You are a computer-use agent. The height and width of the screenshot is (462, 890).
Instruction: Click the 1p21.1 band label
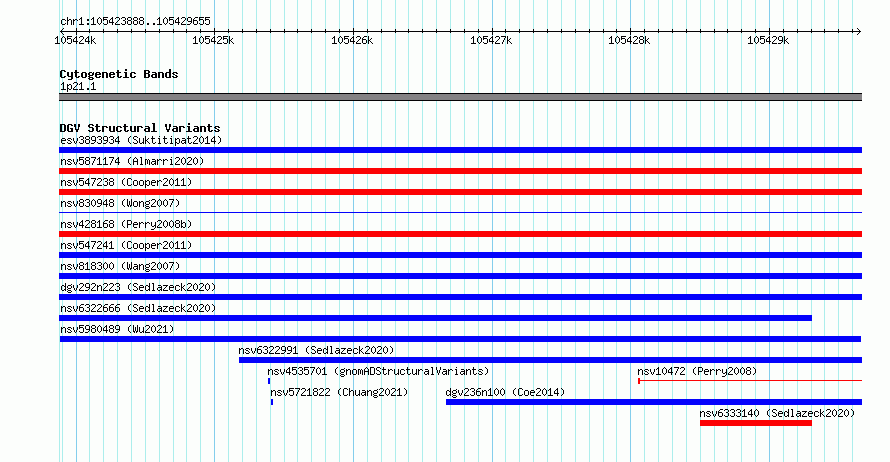[78, 86]
